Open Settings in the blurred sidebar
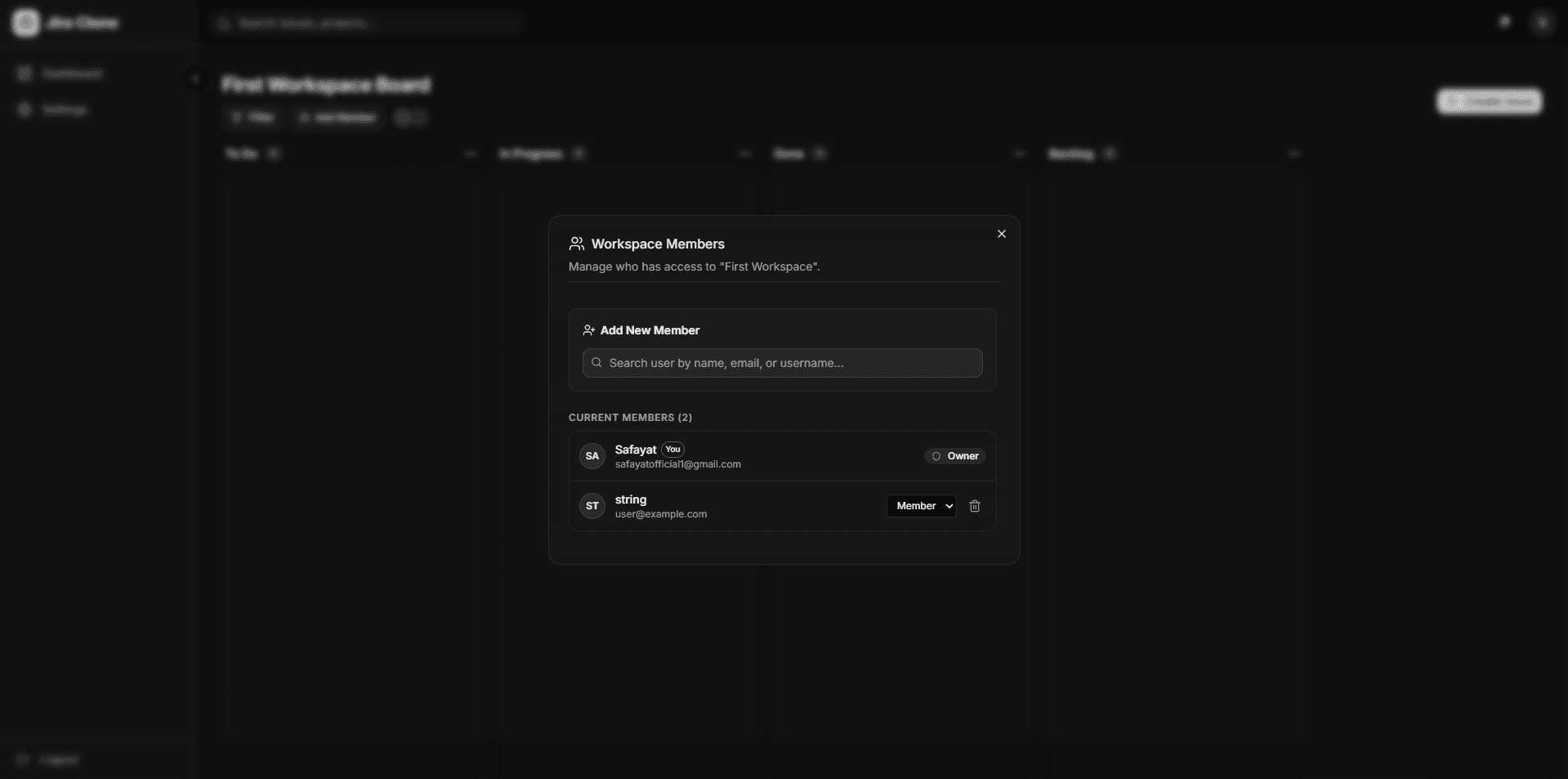The height and width of the screenshot is (779, 1568). (64, 110)
